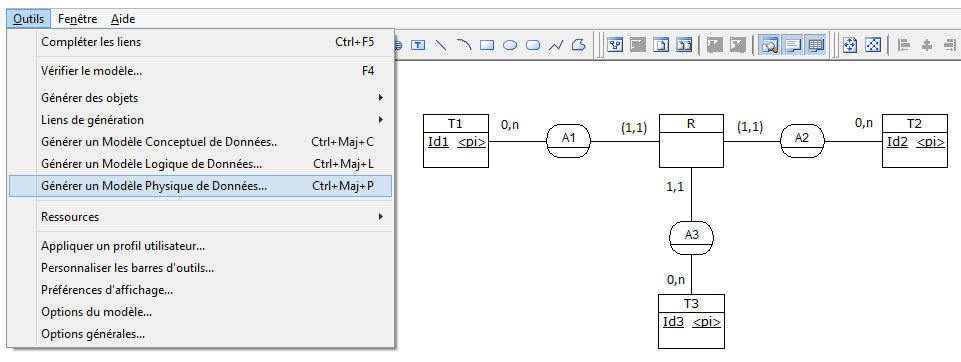Image resolution: width=961 pixels, height=362 pixels.
Task: Select the Arc drawing tool
Action: (x=464, y=45)
